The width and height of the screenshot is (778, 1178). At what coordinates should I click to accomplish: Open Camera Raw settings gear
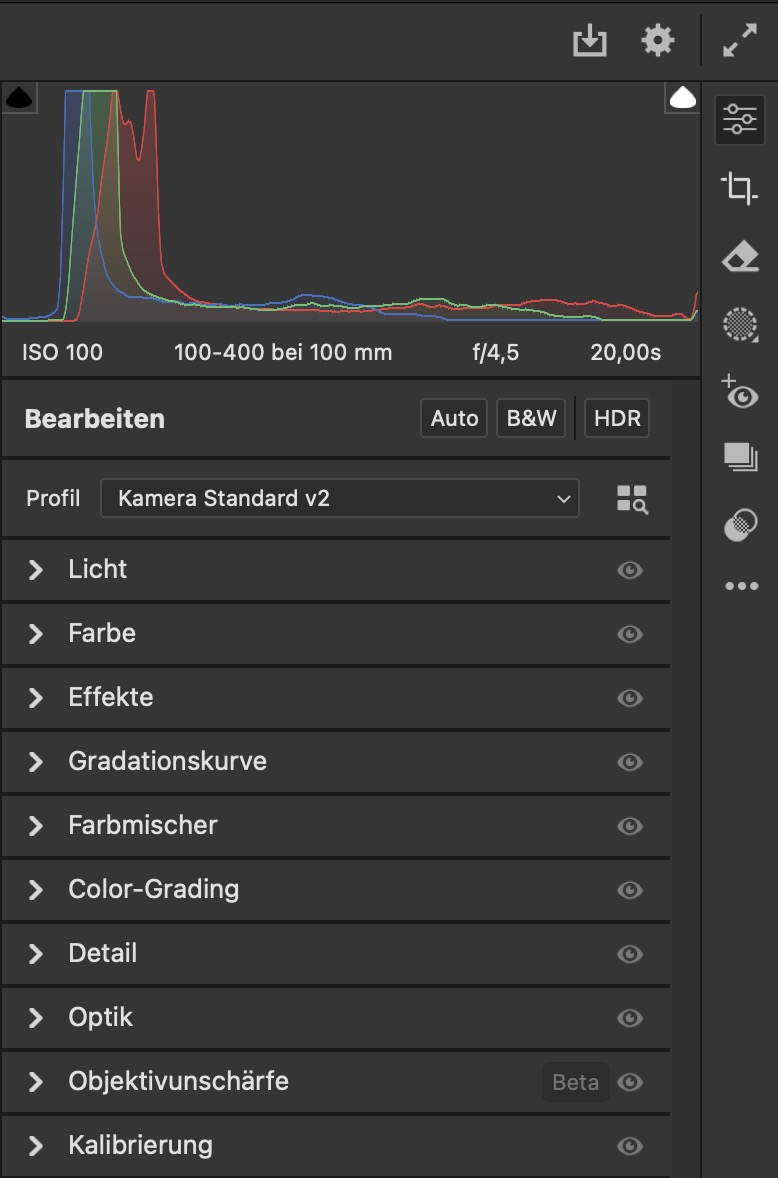tap(657, 41)
